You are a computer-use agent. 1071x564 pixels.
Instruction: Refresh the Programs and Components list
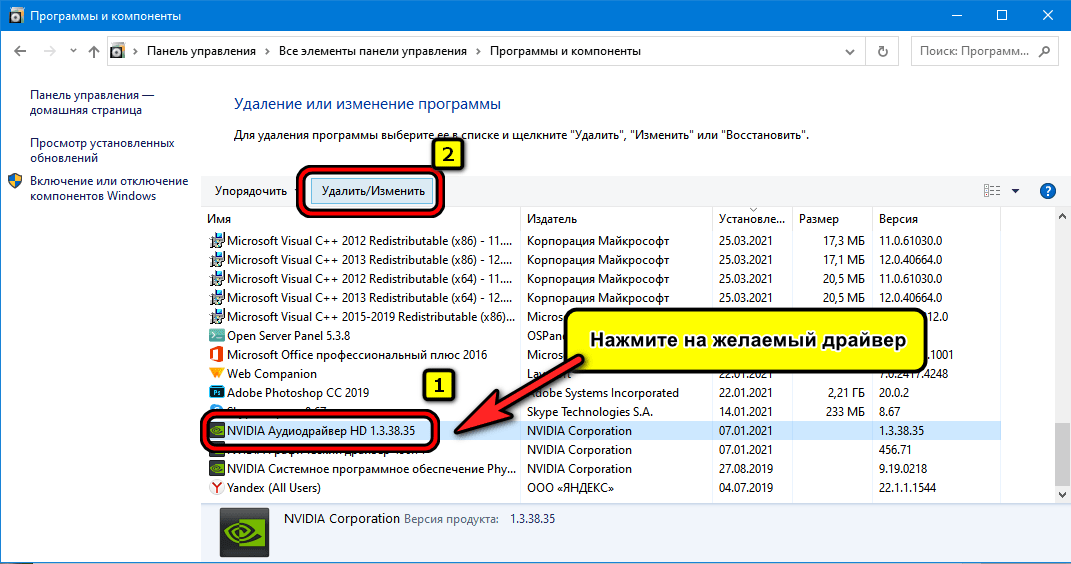pyautogui.click(x=882, y=51)
